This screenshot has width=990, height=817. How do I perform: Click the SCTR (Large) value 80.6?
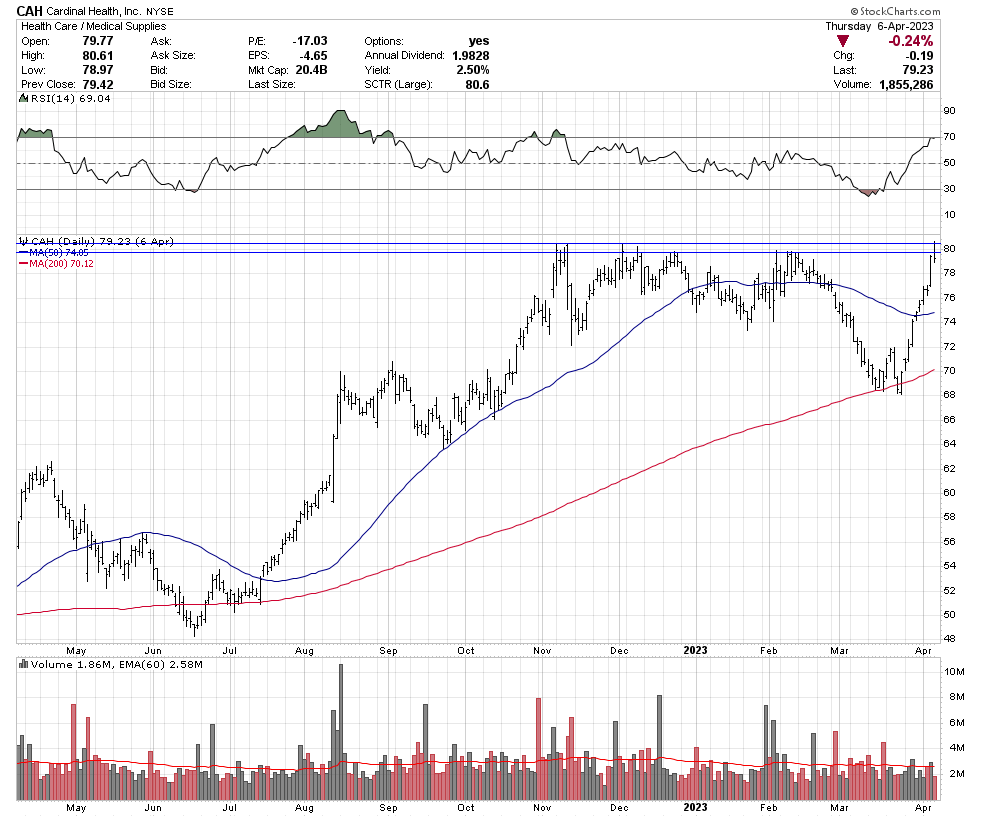point(477,84)
